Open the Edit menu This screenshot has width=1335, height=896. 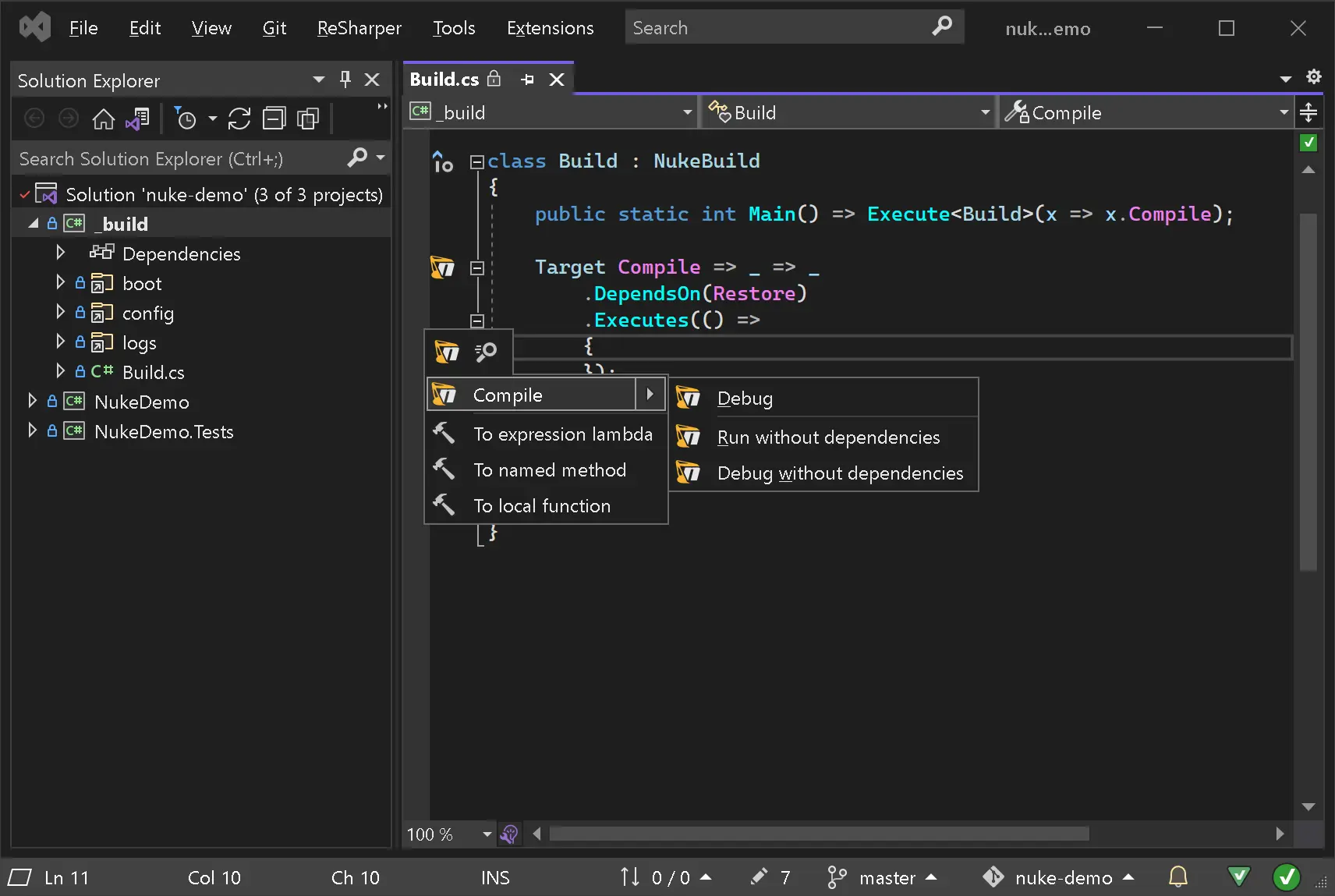click(x=145, y=28)
